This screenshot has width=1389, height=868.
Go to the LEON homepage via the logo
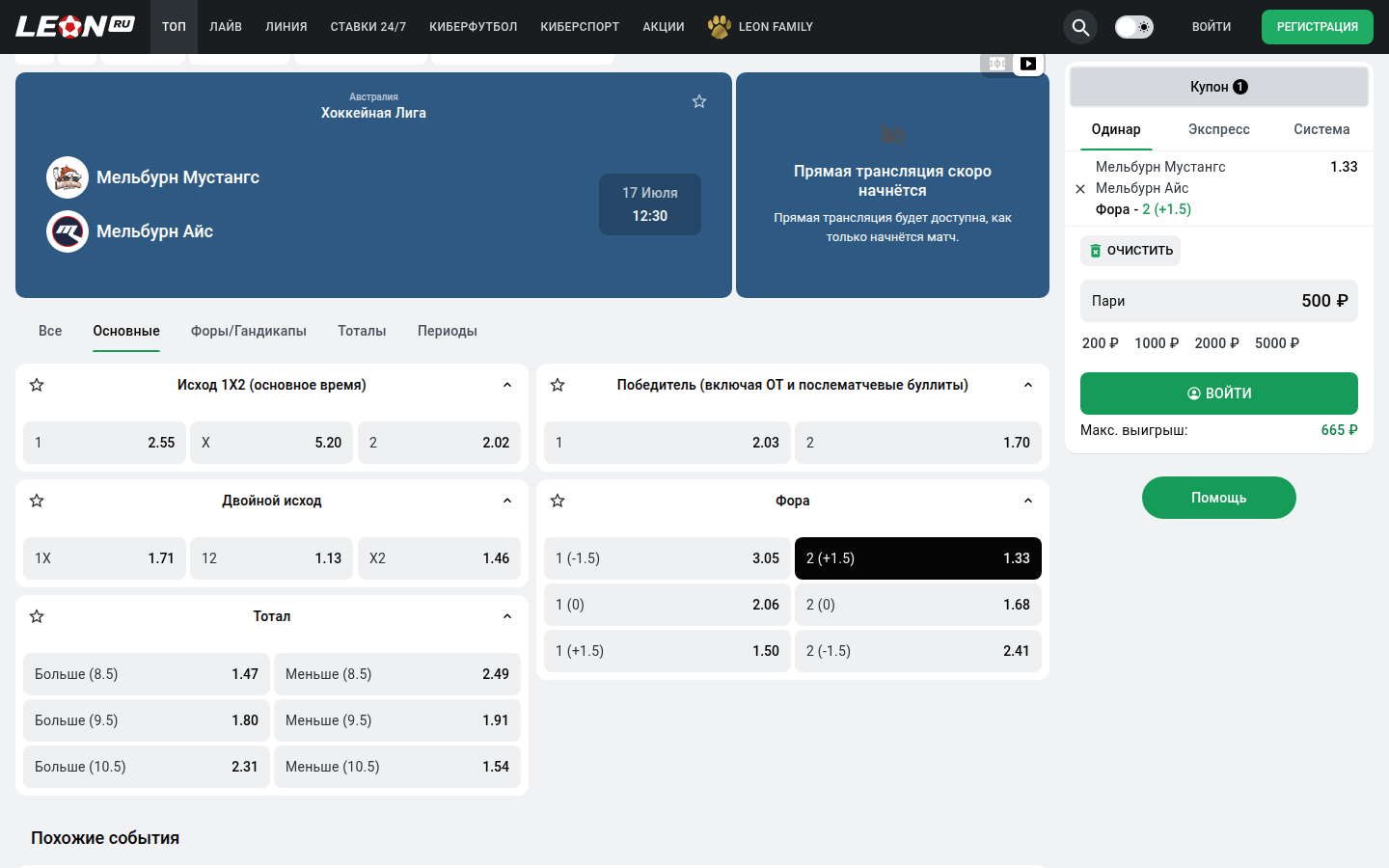pyautogui.click(x=75, y=26)
